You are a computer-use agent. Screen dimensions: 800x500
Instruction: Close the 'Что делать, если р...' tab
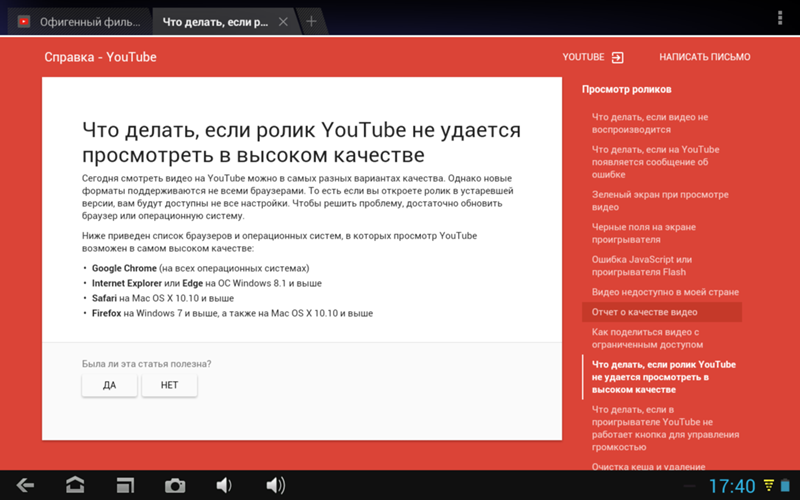point(283,21)
